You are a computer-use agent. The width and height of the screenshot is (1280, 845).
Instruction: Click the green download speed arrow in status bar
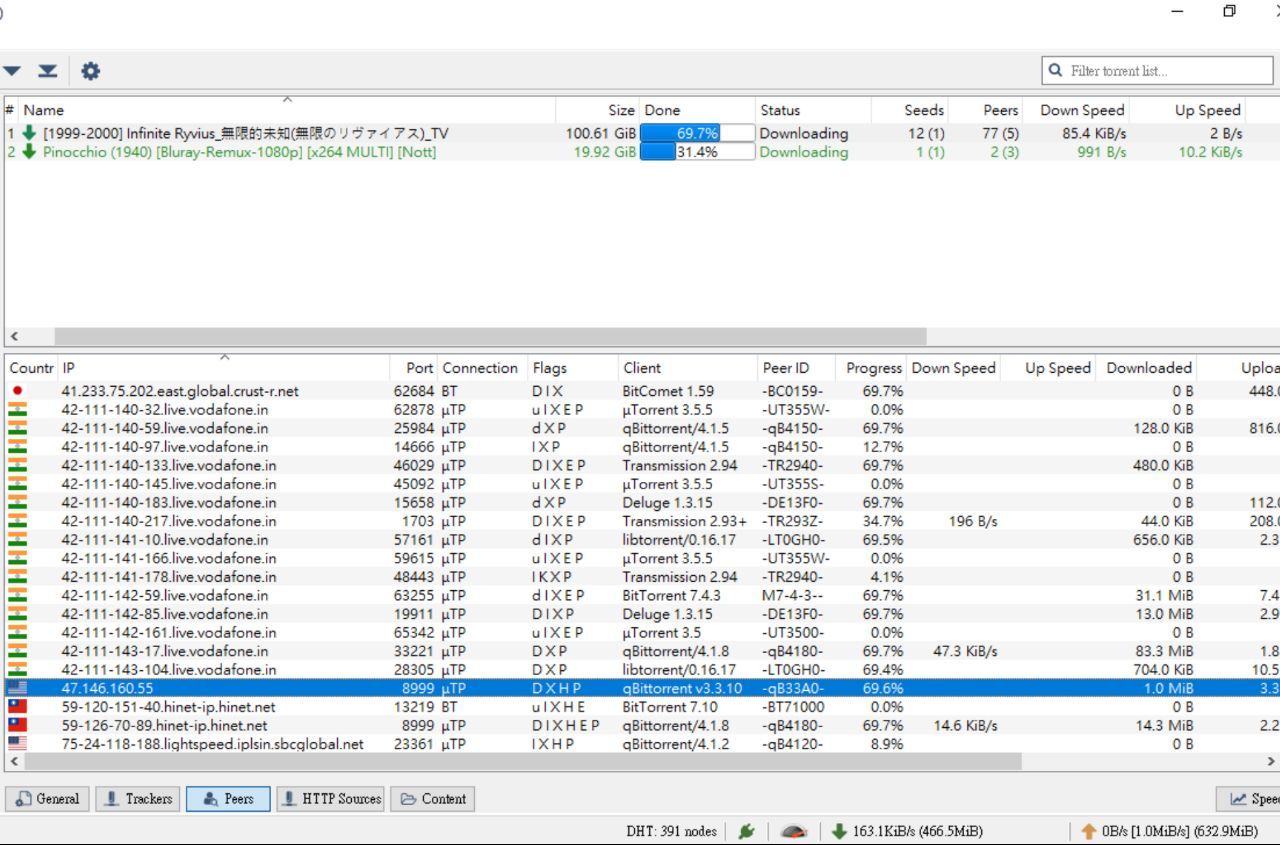[839, 831]
